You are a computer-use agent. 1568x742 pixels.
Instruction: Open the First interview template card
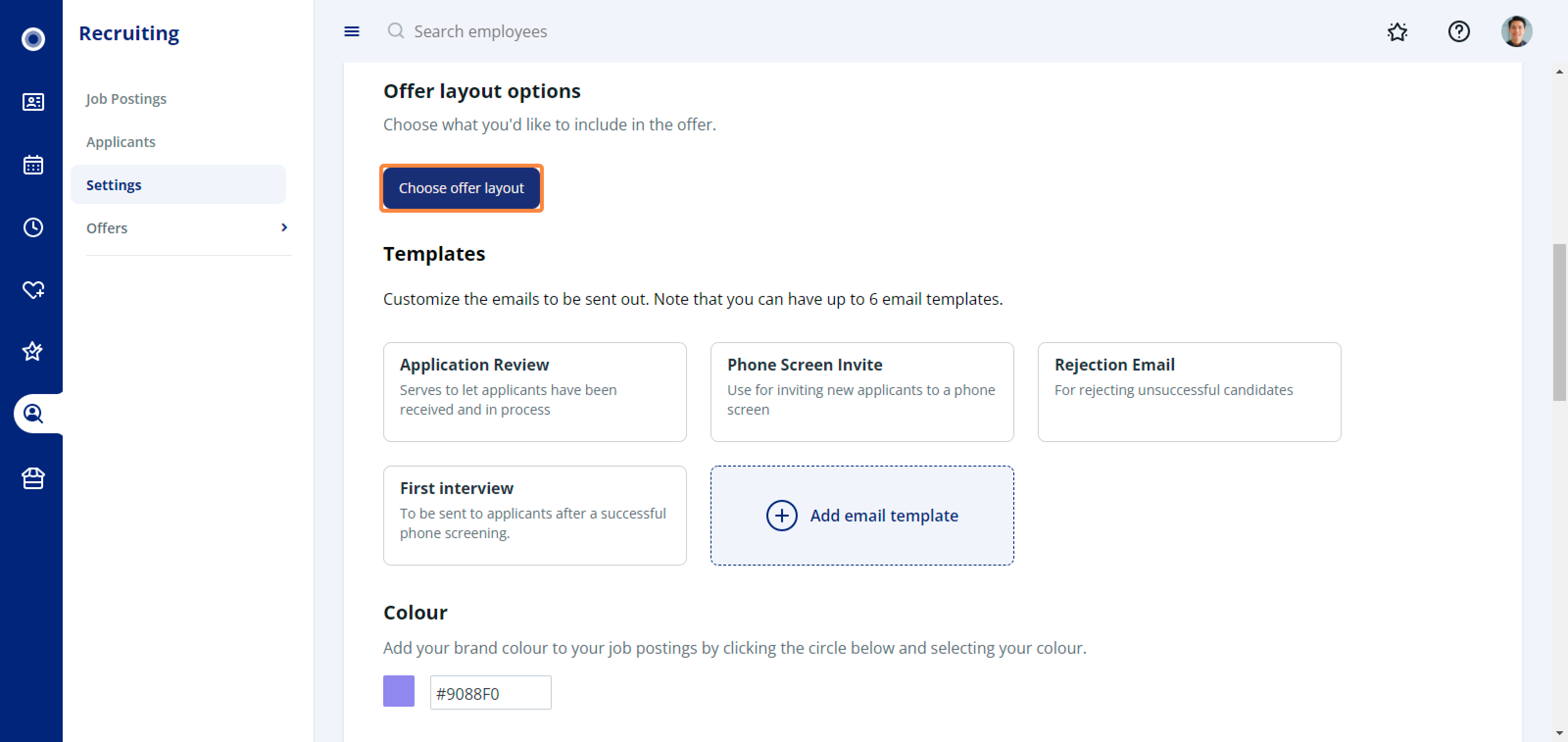(535, 516)
